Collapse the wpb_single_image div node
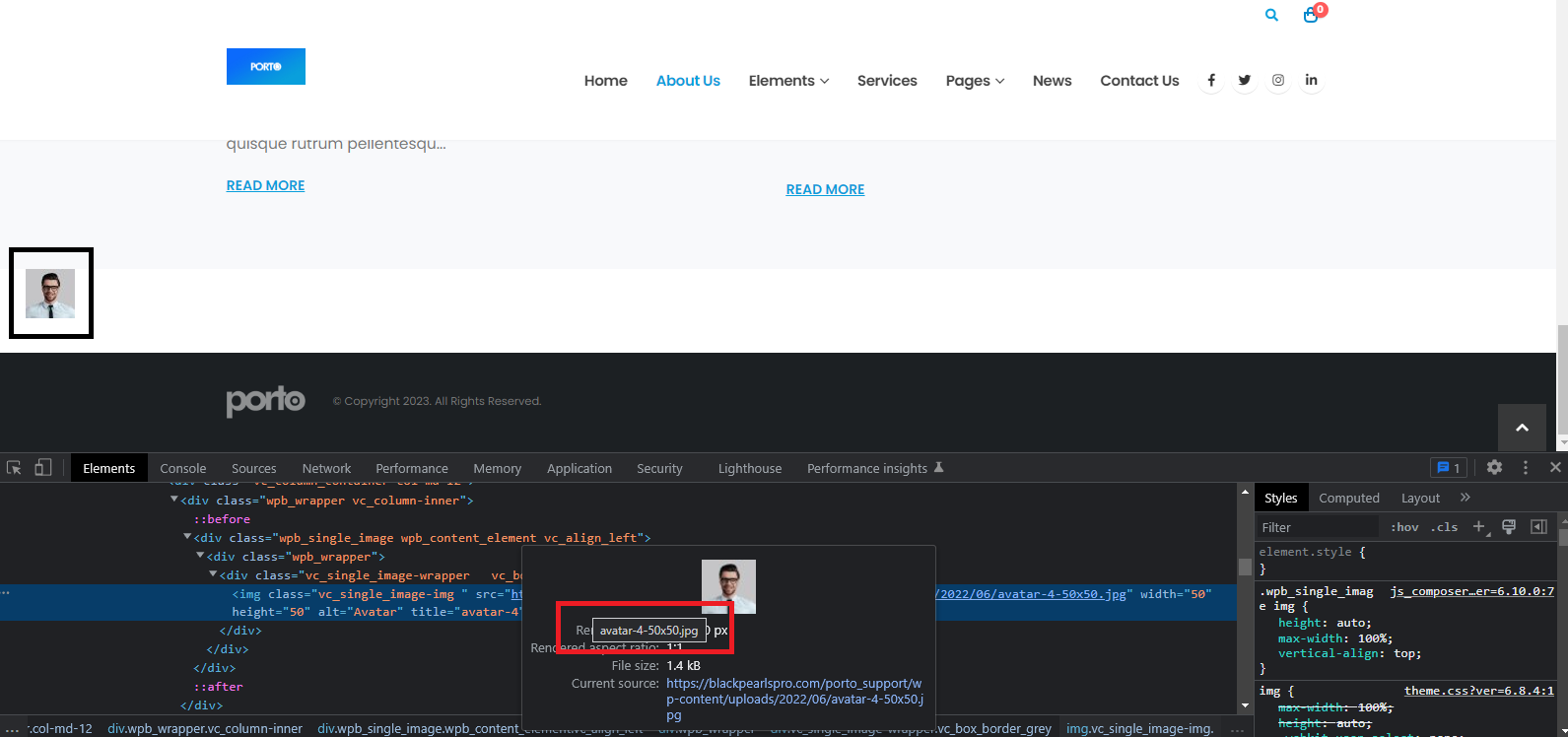This screenshot has width=1568, height=737. (187, 538)
